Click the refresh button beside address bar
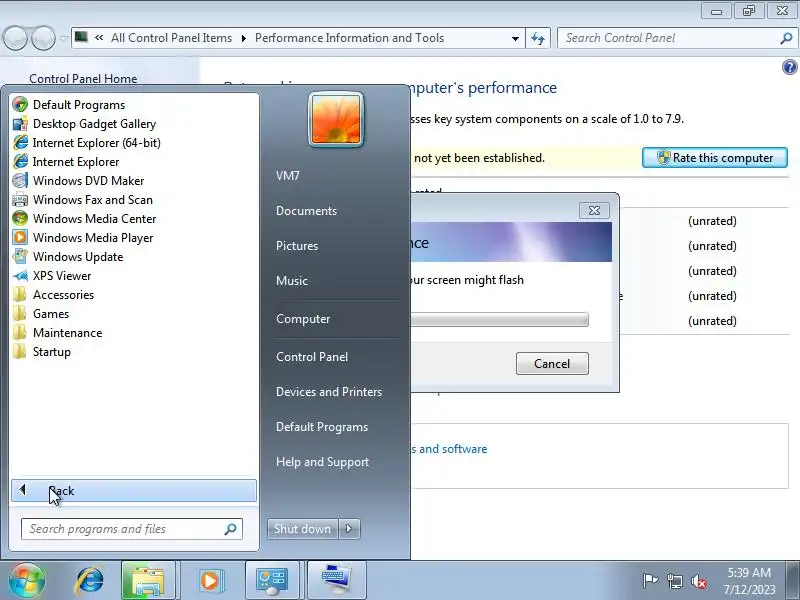Image resolution: width=800 pixels, height=600 pixels. tap(538, 38)
